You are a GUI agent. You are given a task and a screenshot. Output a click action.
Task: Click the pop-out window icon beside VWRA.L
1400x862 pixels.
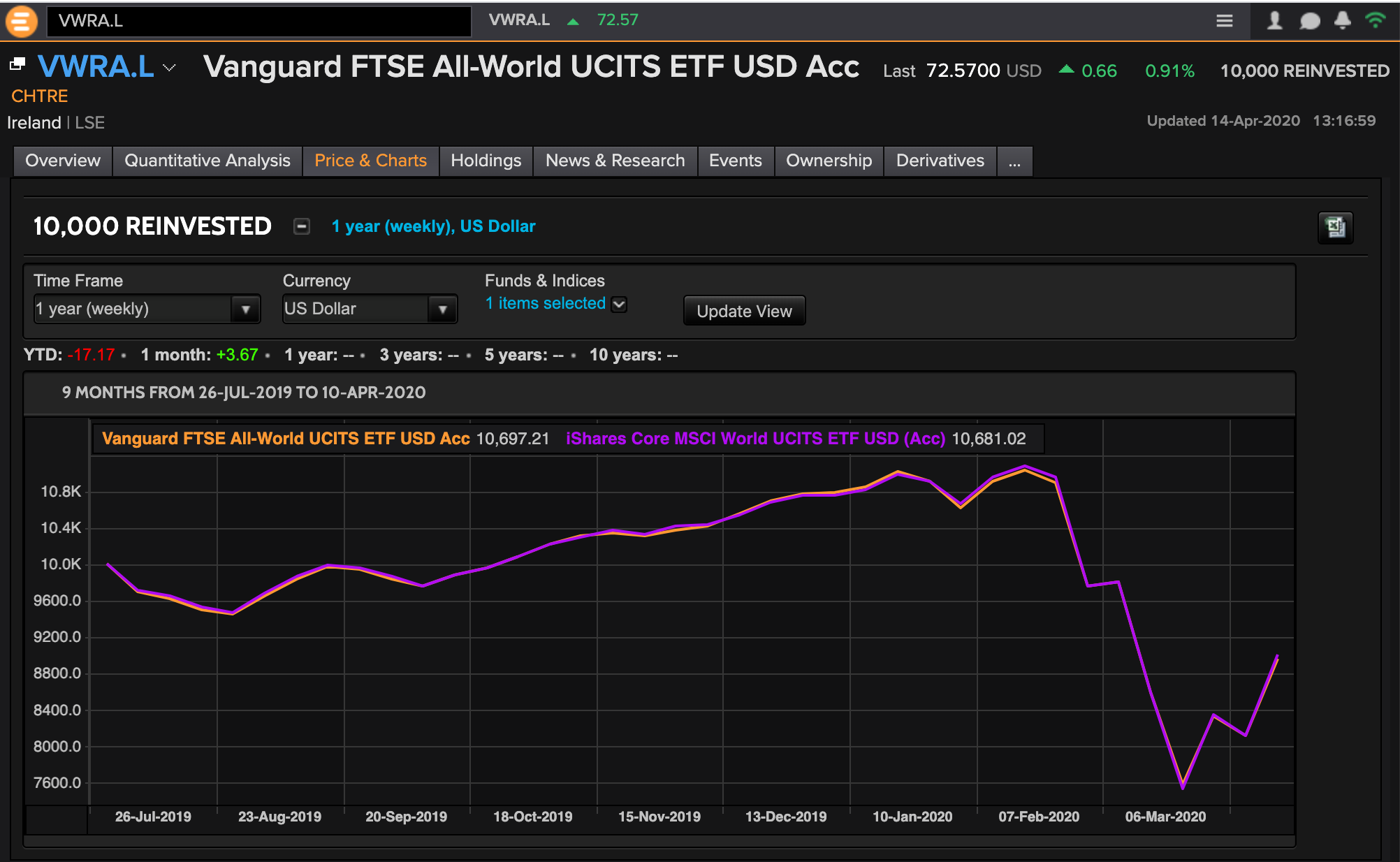coord(17,64)
